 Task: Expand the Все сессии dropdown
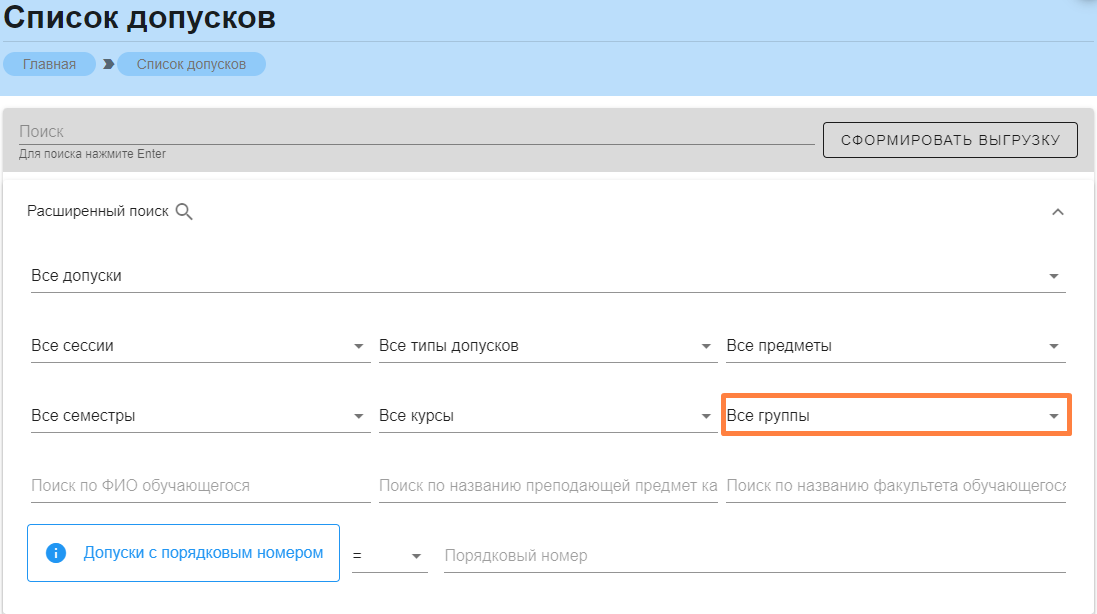(x=199, y=346)
